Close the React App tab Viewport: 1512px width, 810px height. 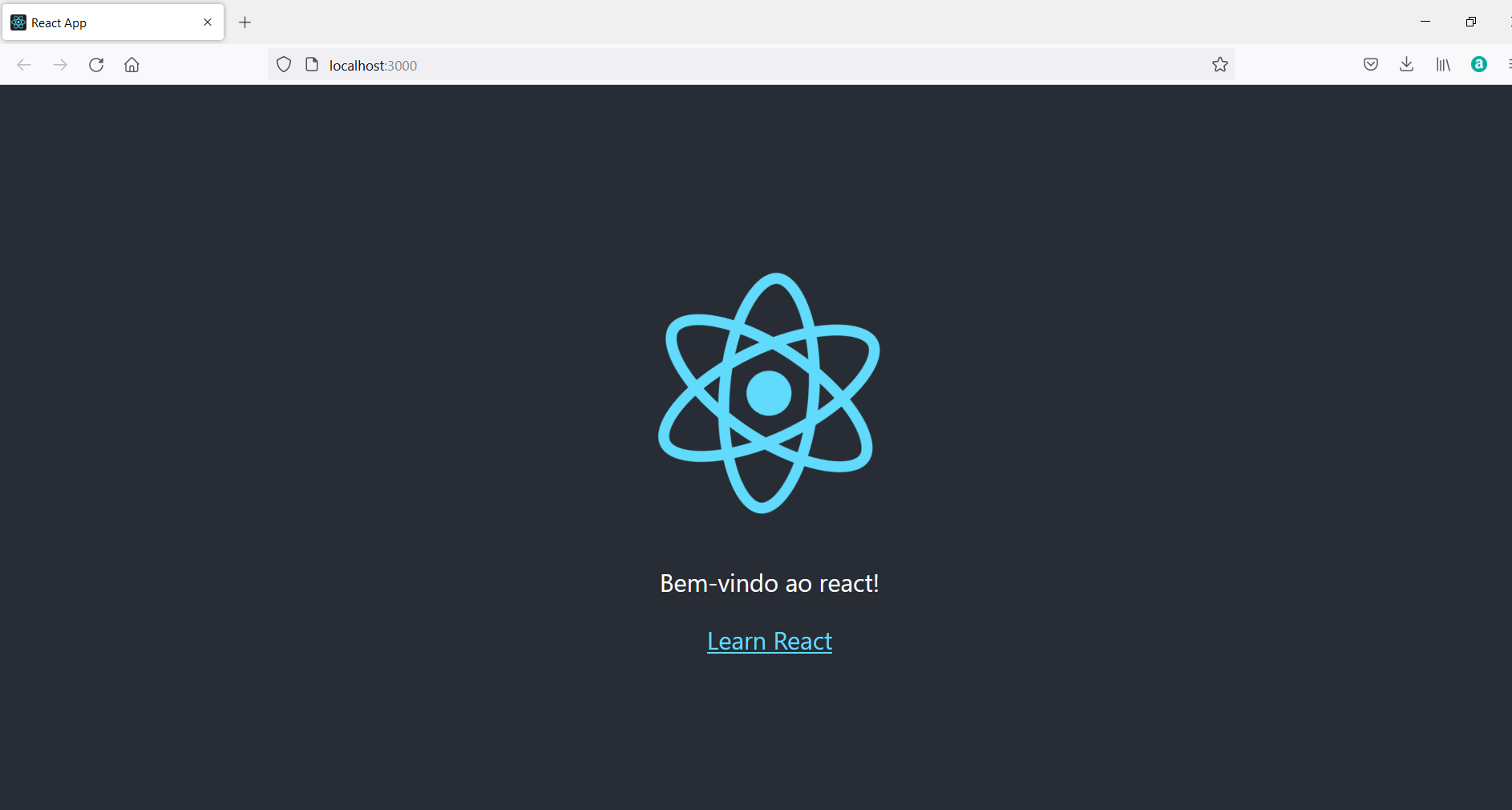click(x=208, y=22)
